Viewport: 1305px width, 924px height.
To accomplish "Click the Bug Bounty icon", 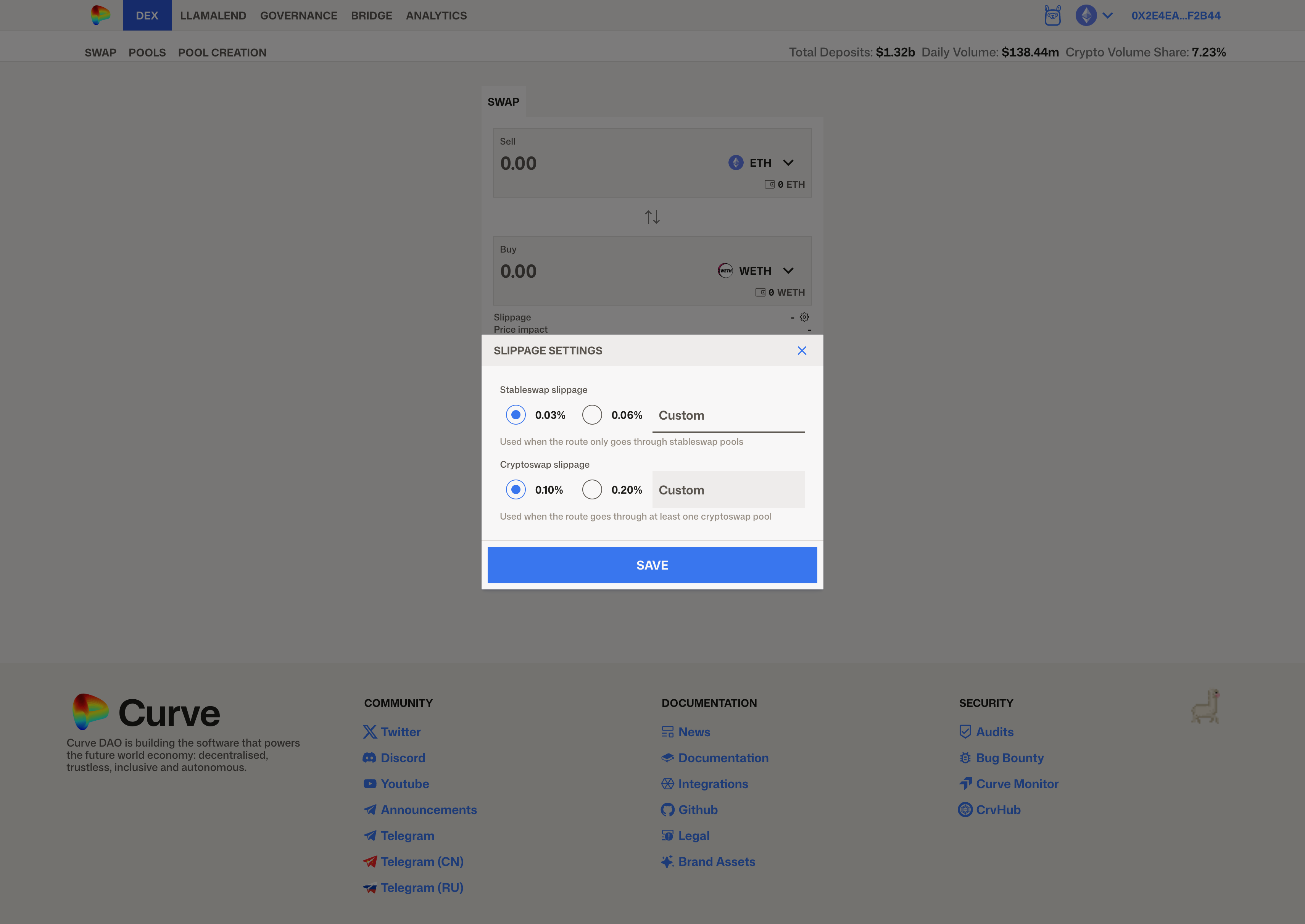I will click(x=965, y=758).
